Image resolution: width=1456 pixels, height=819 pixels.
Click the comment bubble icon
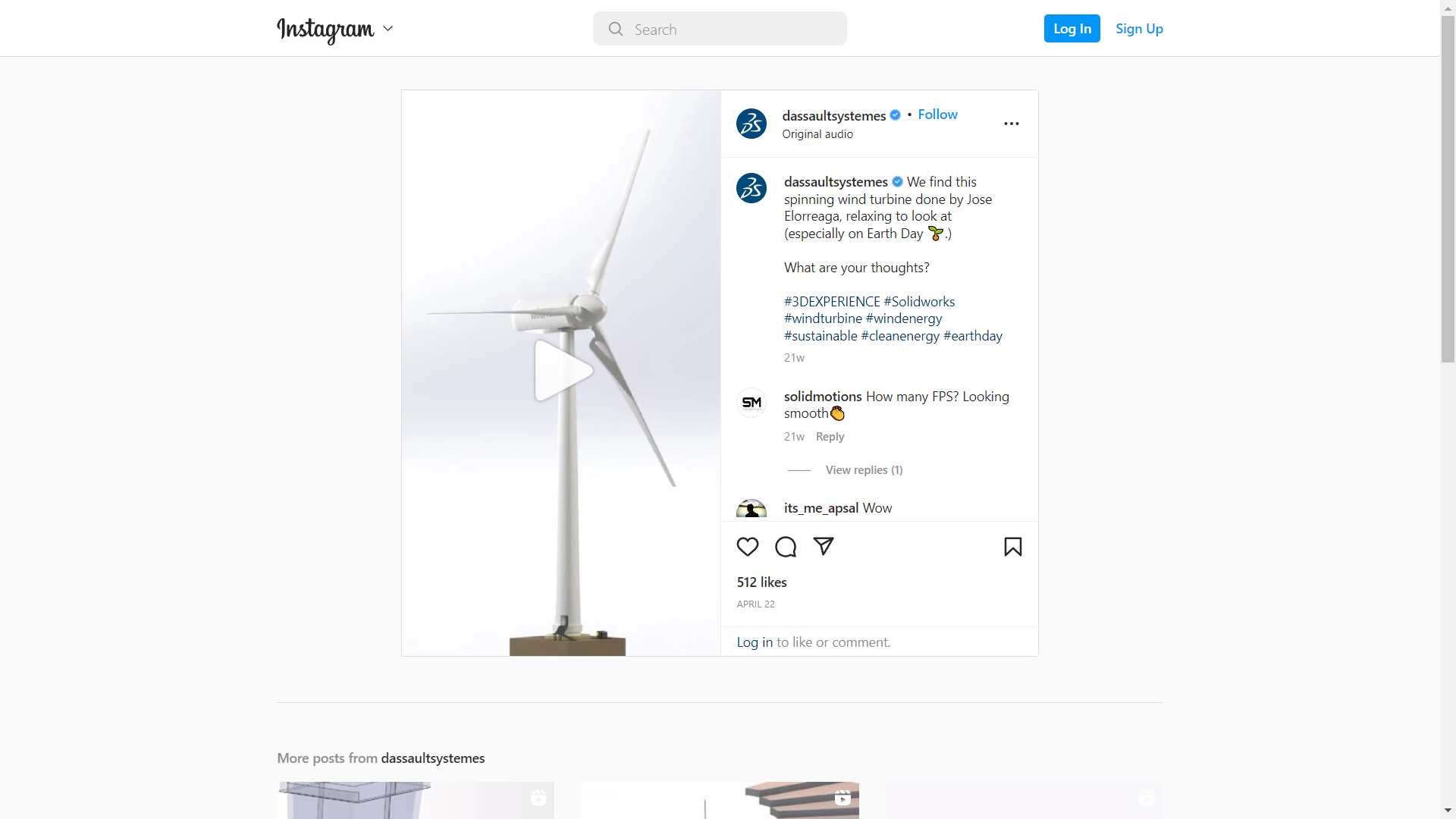click(786, 547)
